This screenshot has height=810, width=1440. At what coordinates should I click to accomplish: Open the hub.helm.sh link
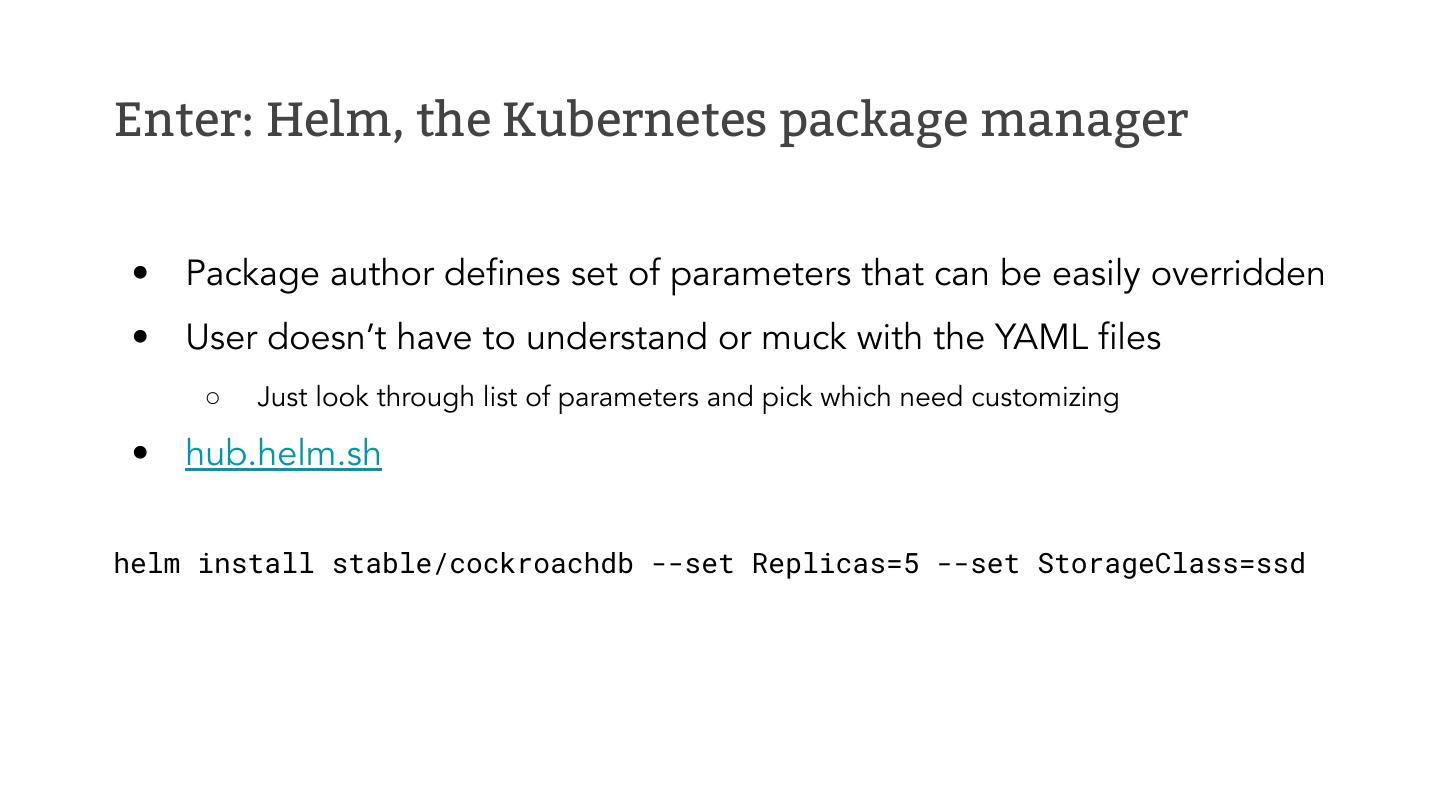283,453
